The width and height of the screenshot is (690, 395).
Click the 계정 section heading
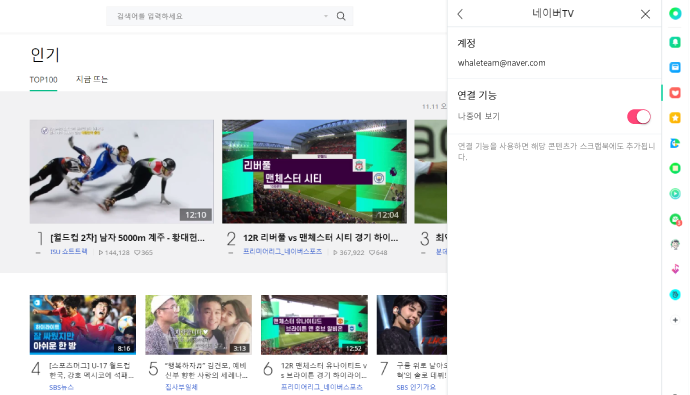pos(466,43)
